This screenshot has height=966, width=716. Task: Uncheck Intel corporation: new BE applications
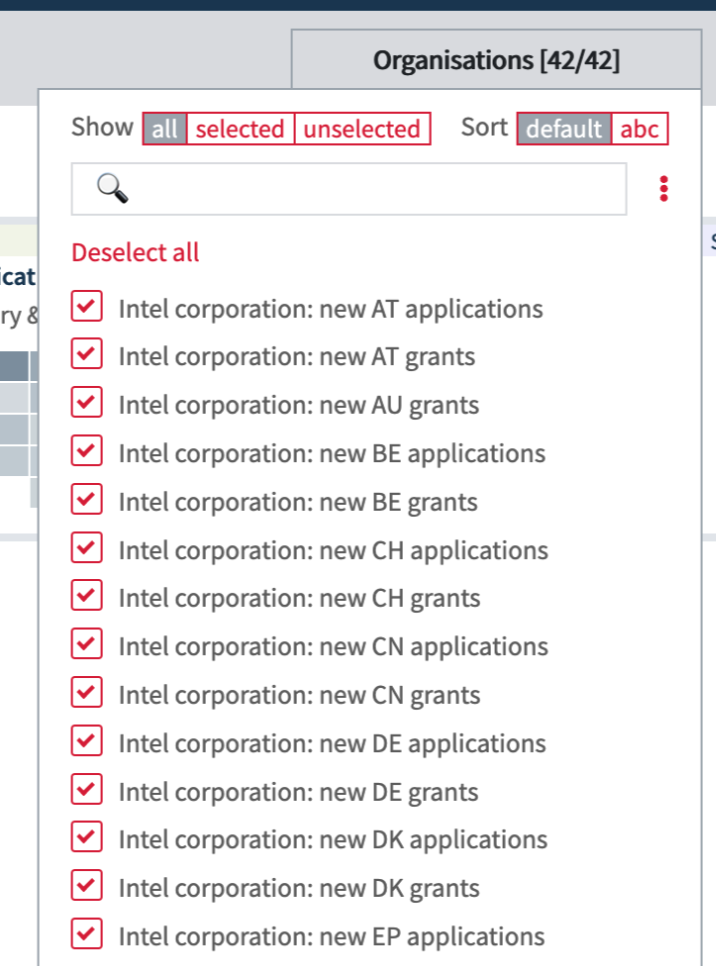(x=86, y=450)
